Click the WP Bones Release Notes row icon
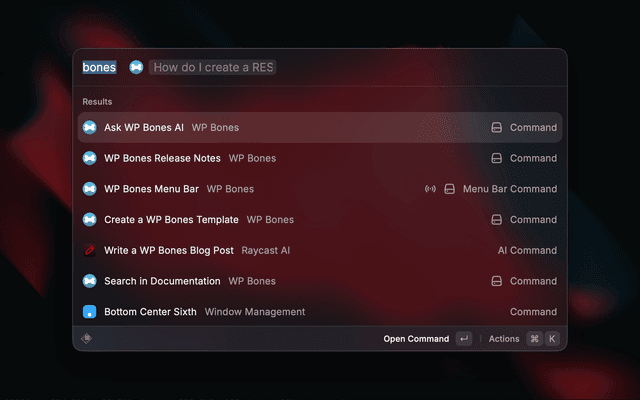Image resolution: width=640 pixels, height=400 pixels. (x=89, y=158)
